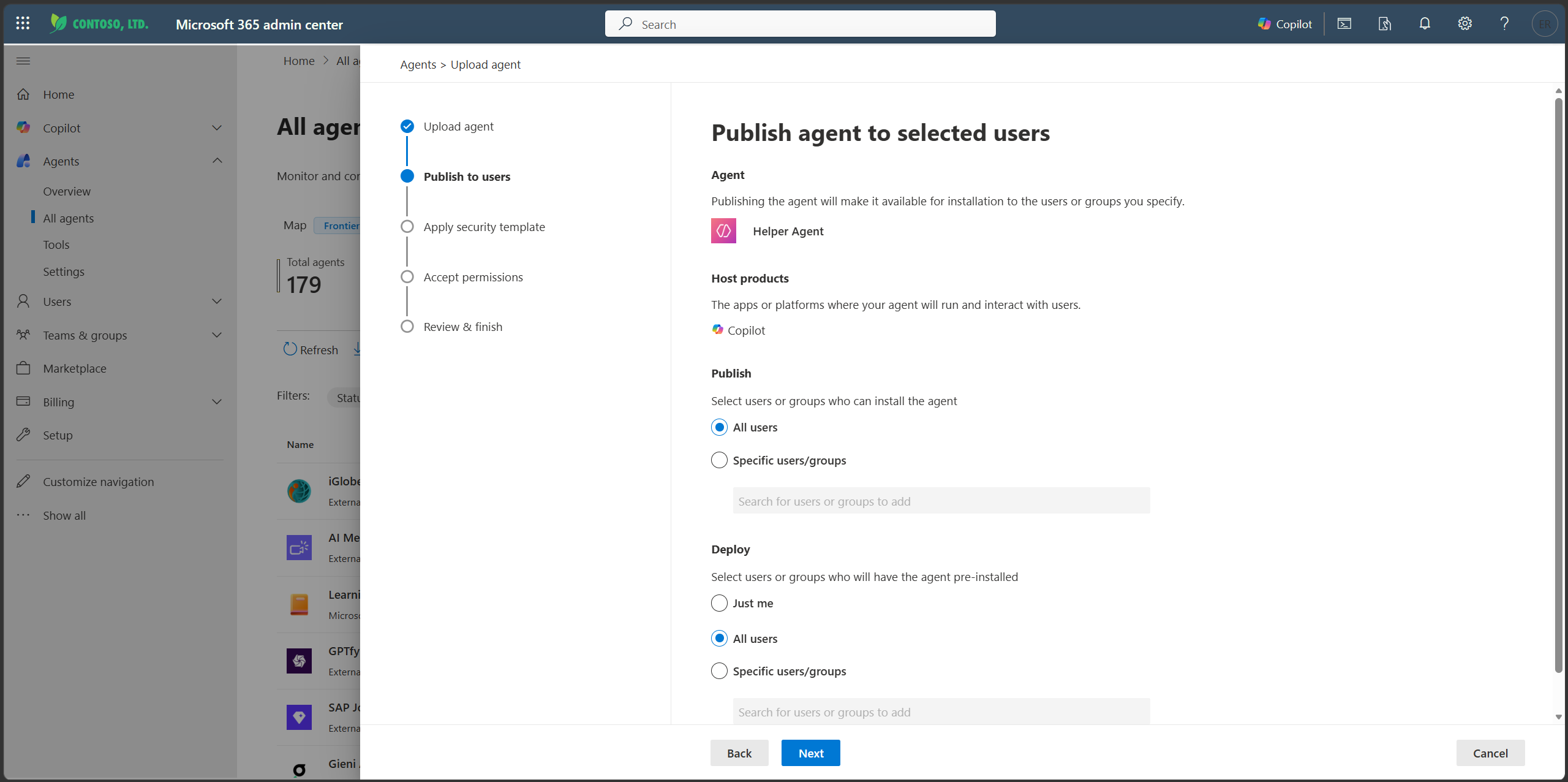Go to Review & finish step

(462, 327)
